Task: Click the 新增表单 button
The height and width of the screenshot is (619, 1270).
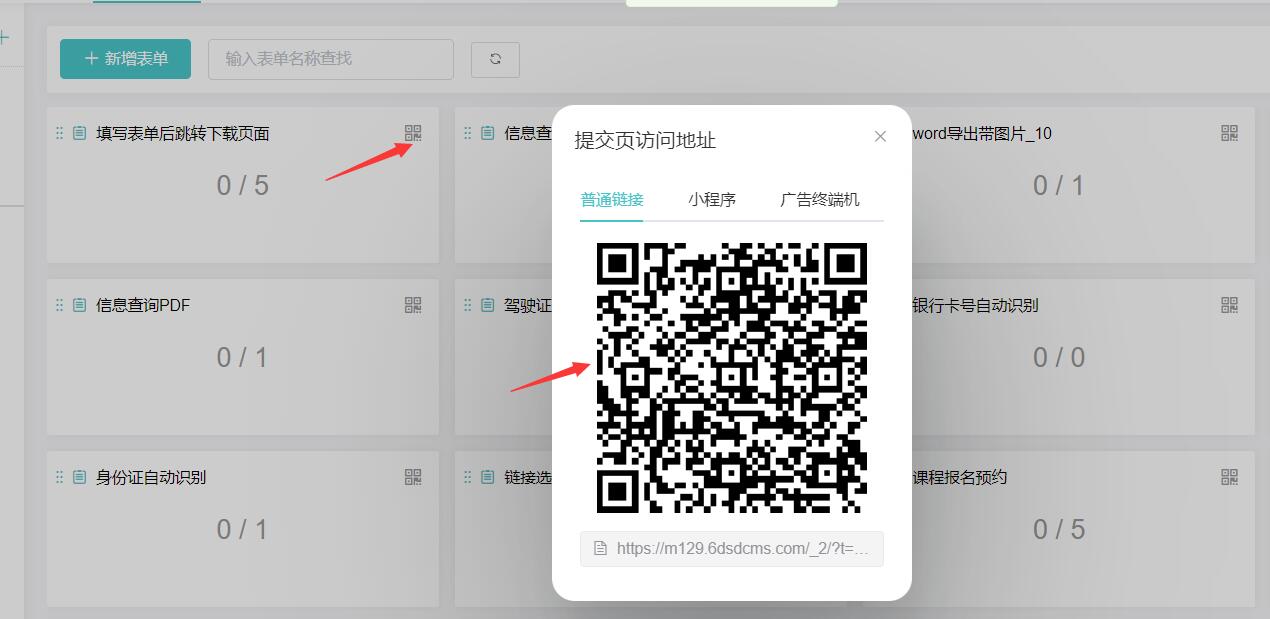Action: click(x=125, y=59)
